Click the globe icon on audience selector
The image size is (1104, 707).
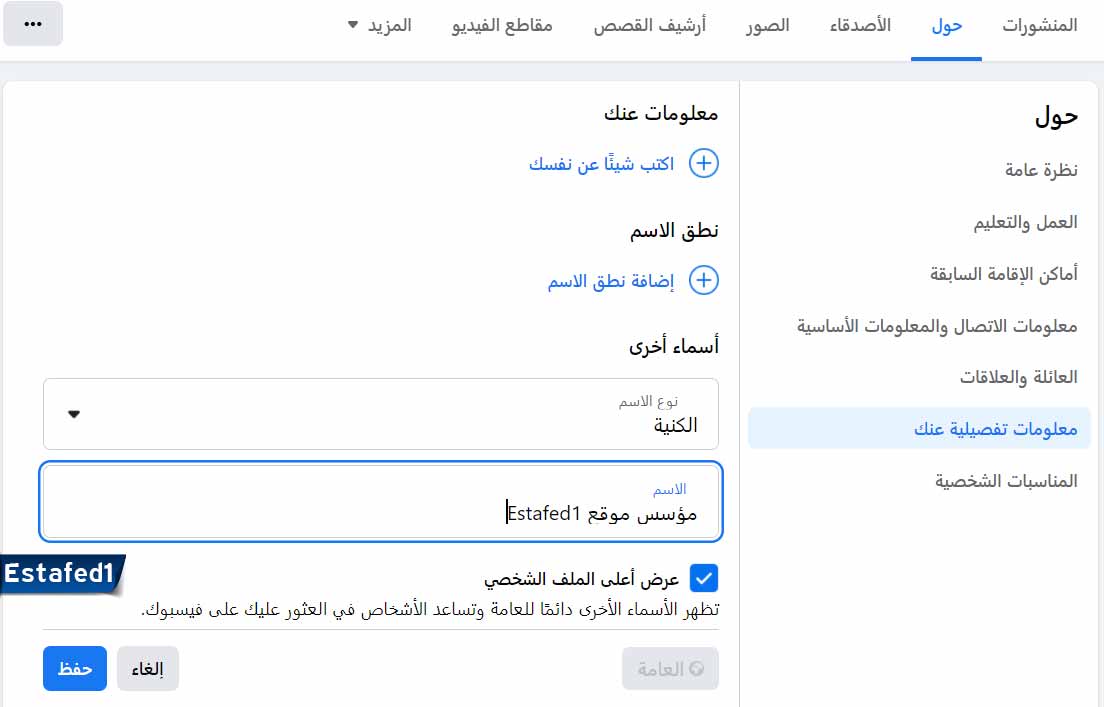[x=698, y=669]
